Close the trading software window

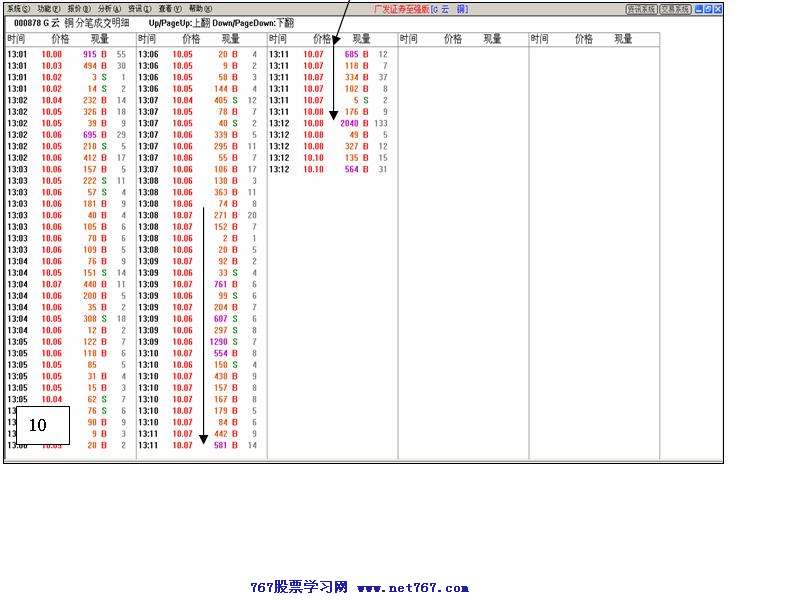click(x=716, y=9)
